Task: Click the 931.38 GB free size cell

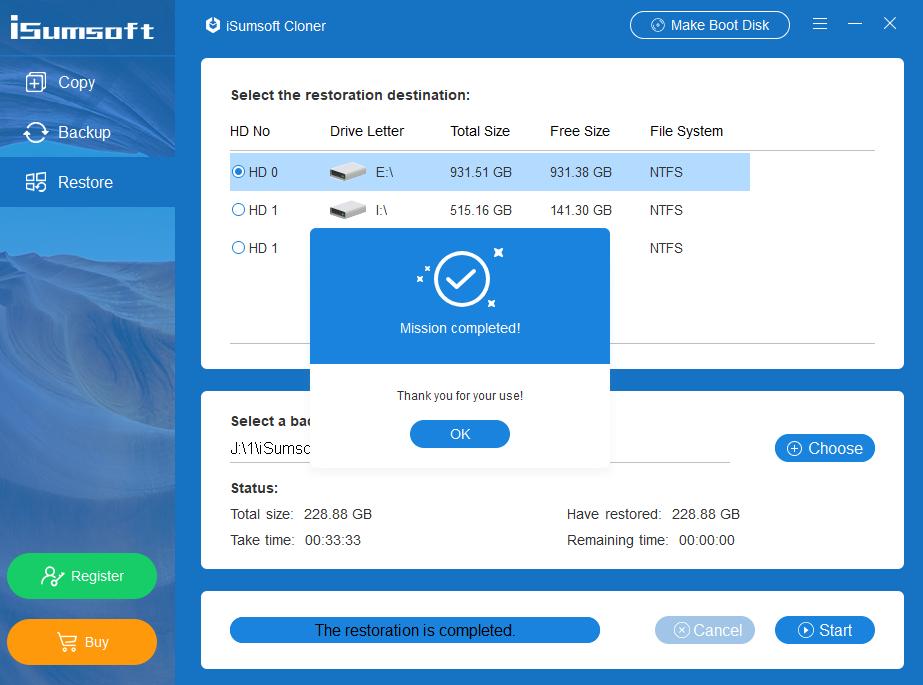Action: coord(581,172)
